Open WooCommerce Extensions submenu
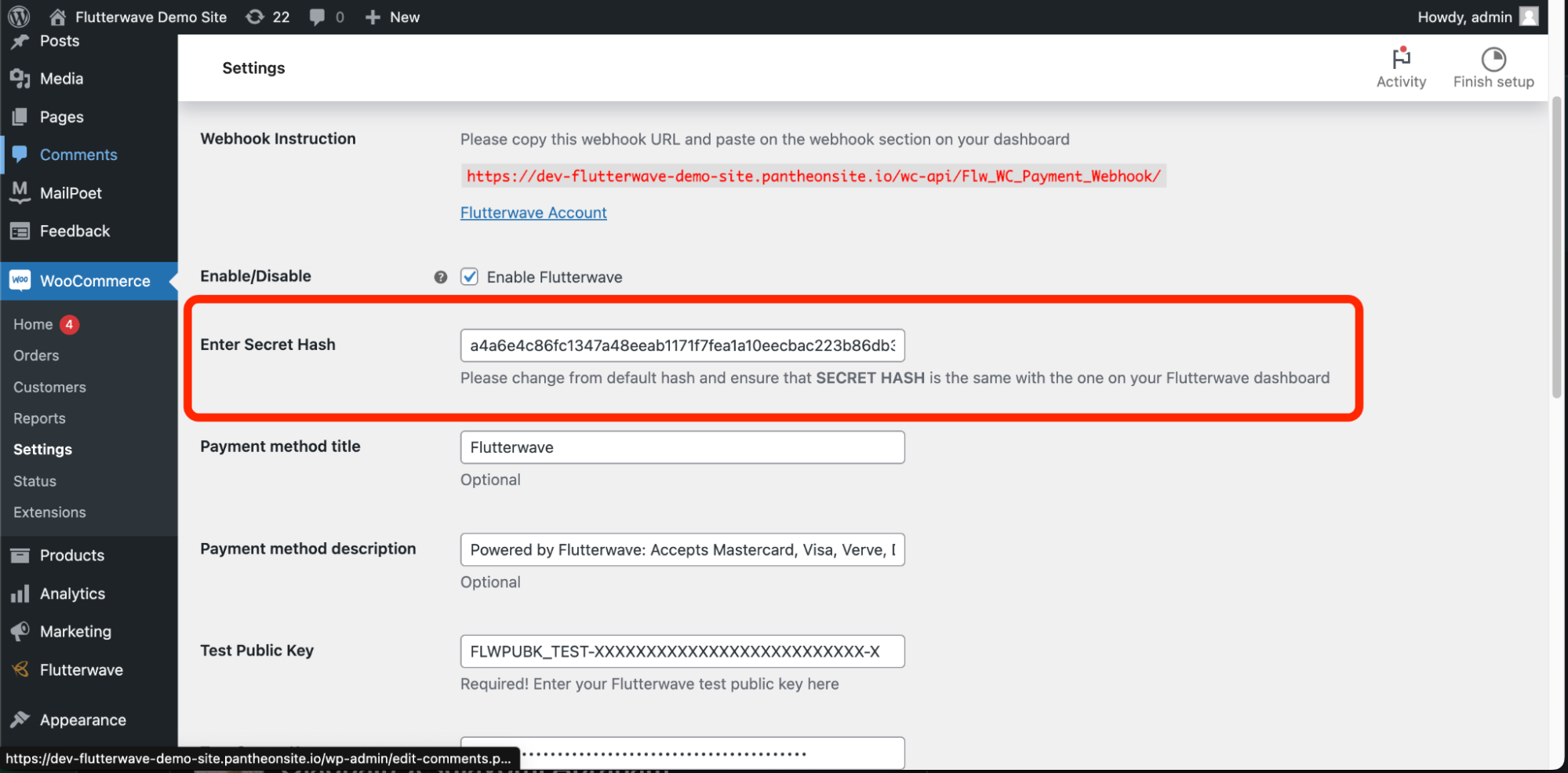 tap(49, 512)
